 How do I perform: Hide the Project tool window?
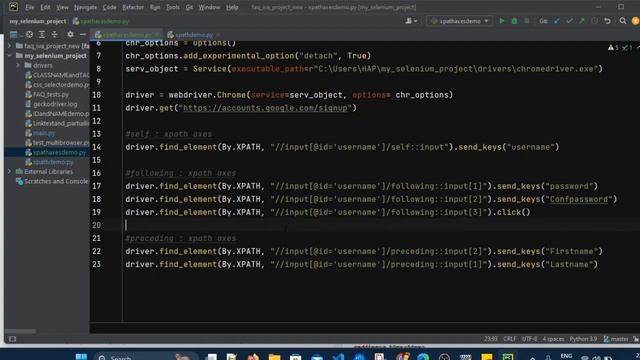(x=83, y=34)
